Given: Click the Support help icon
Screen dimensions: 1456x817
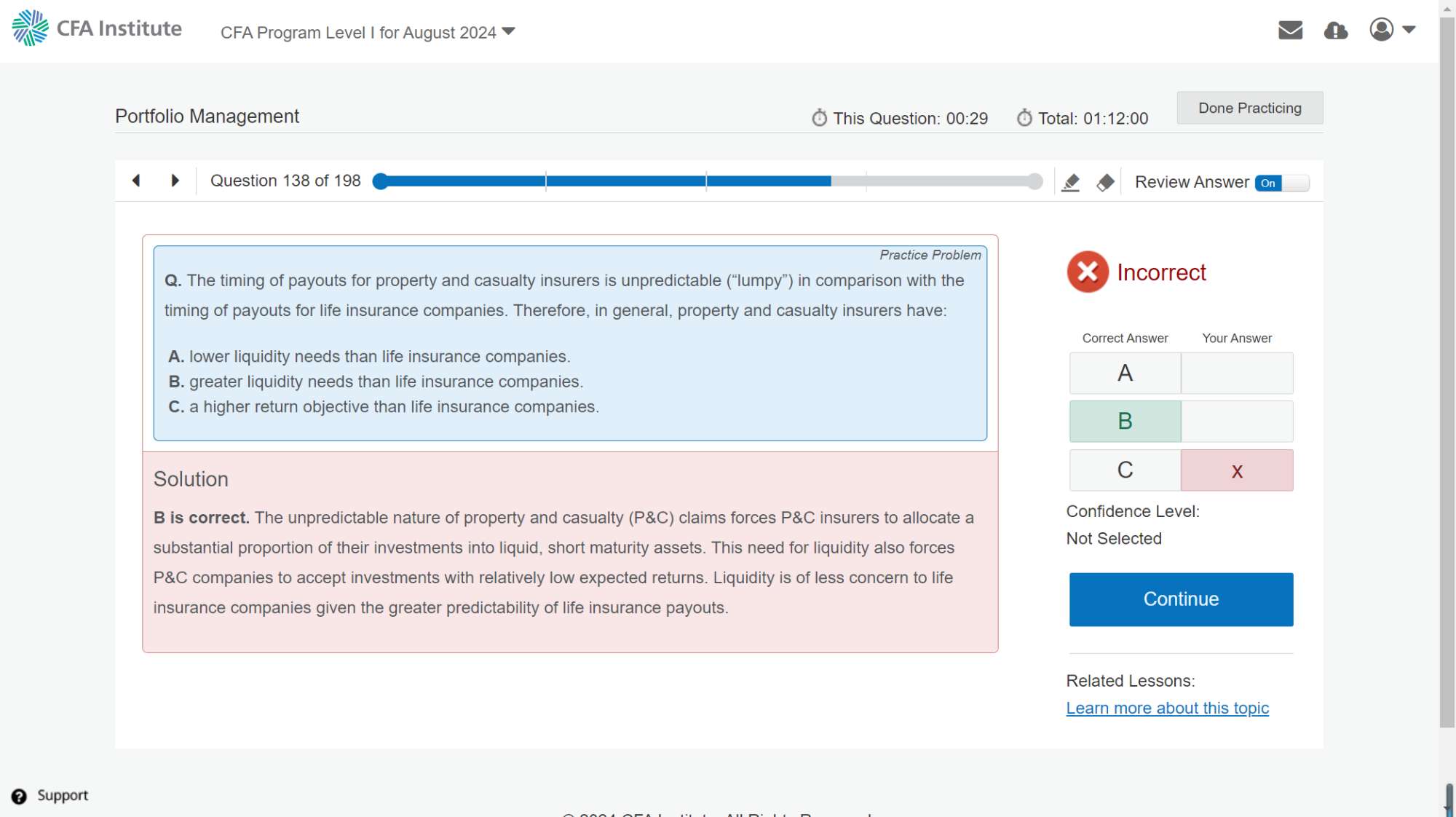Looking at the screenshot, I should (20, 796).
